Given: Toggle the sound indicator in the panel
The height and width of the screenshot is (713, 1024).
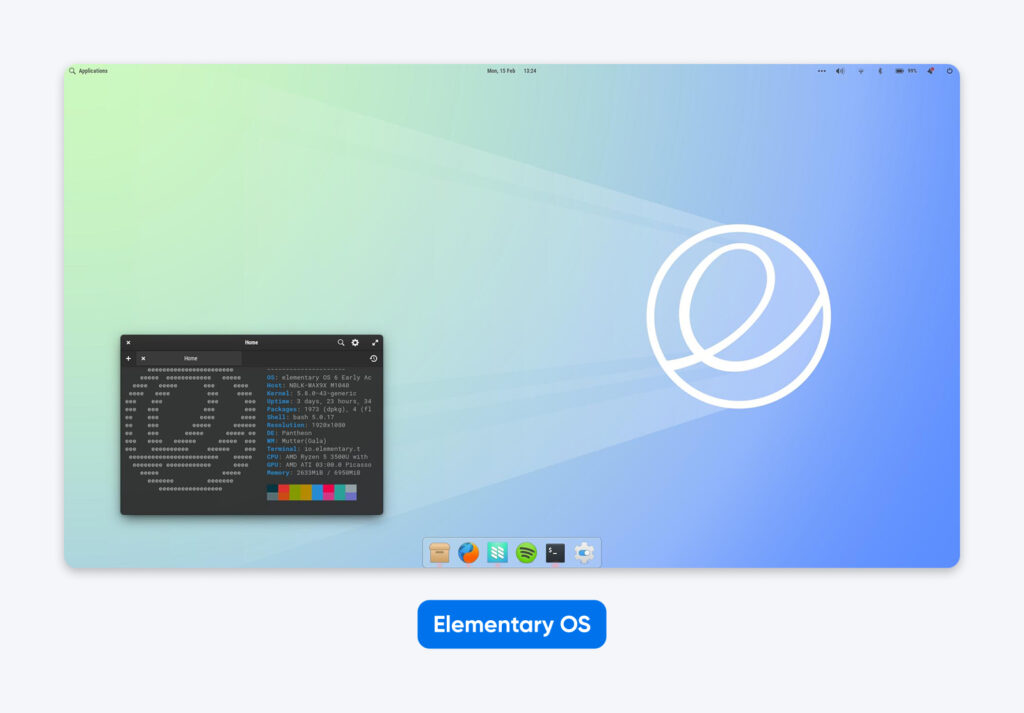Looking at the screenshot, I should 840,71.
